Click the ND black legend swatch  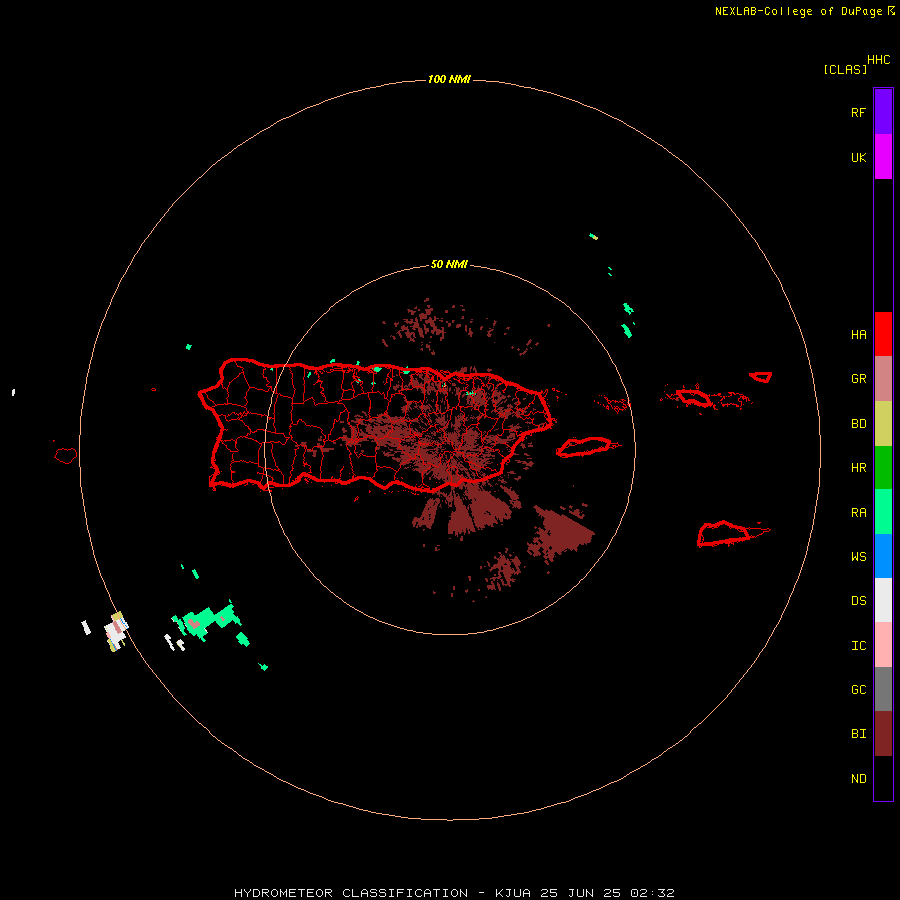(x=883, y=778)
